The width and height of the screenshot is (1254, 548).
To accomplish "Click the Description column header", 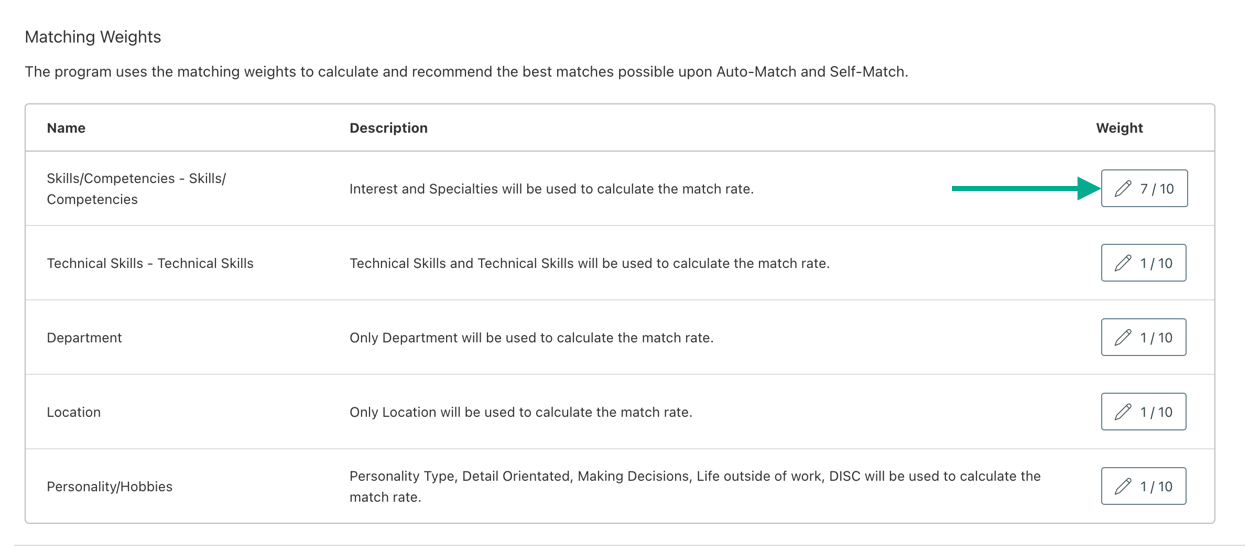I will pos(388,128).
